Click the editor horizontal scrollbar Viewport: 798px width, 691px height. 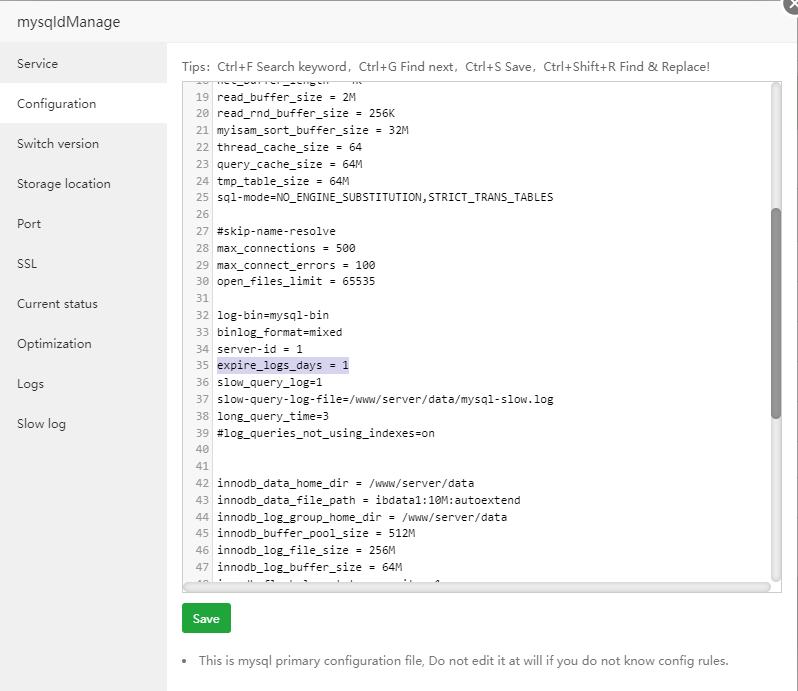(476, 587)
